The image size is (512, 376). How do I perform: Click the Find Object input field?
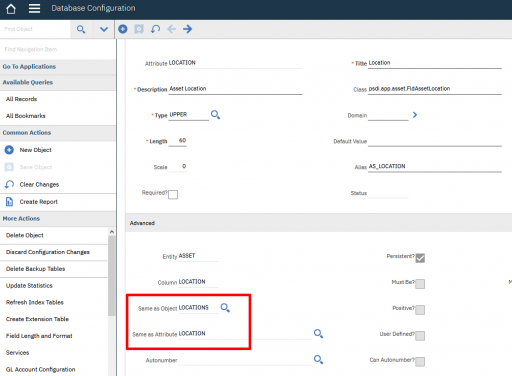(35, 29)
